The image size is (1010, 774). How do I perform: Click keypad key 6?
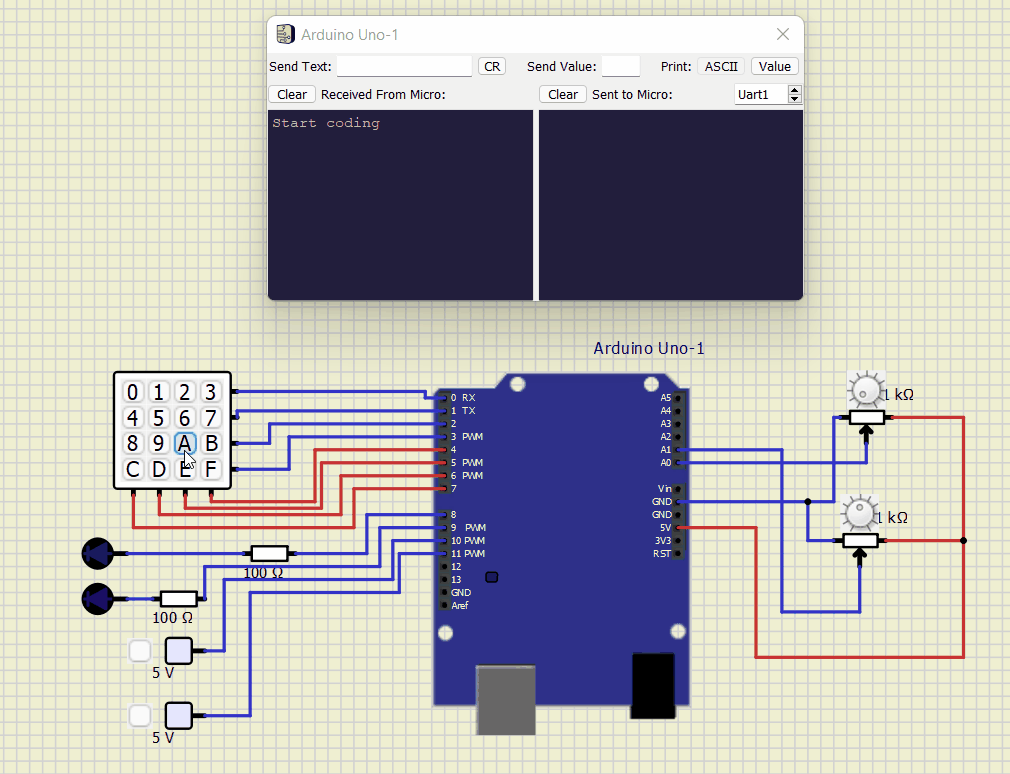[x=185, y=418]
